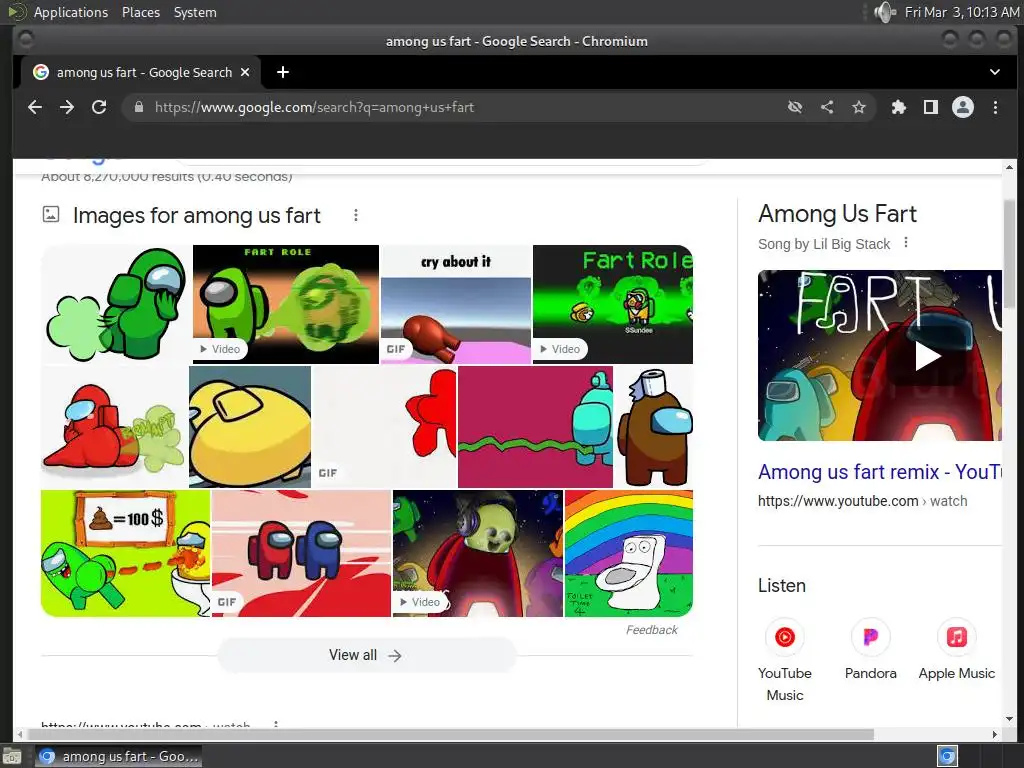
Task: Open video thumbnail with headphones character
Action: click(x=477, y=553)
